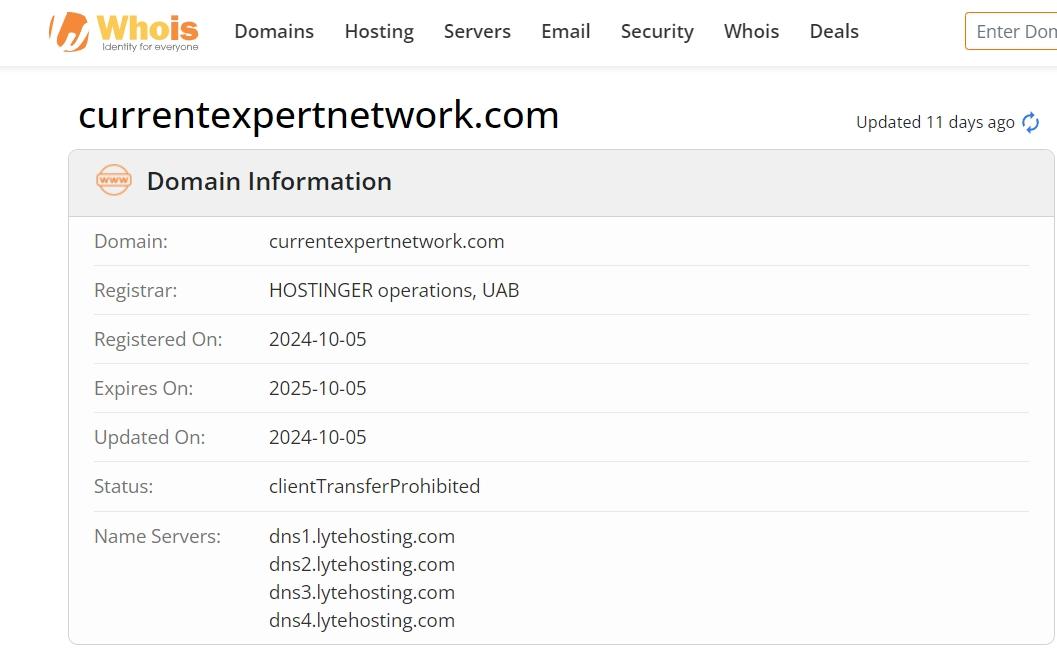Viewport: 1057px width, 654px height.
Task: Click the 'Updated 11 days ago' text
Action: click(935, 122)
